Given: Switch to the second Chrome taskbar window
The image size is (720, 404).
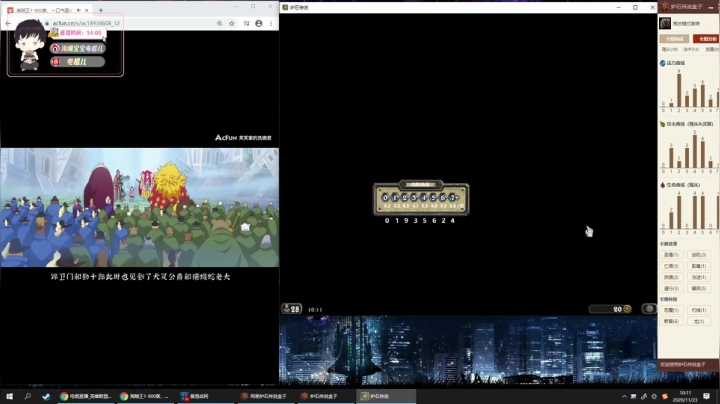Looking at the screenshot, I should pos(145,396).
